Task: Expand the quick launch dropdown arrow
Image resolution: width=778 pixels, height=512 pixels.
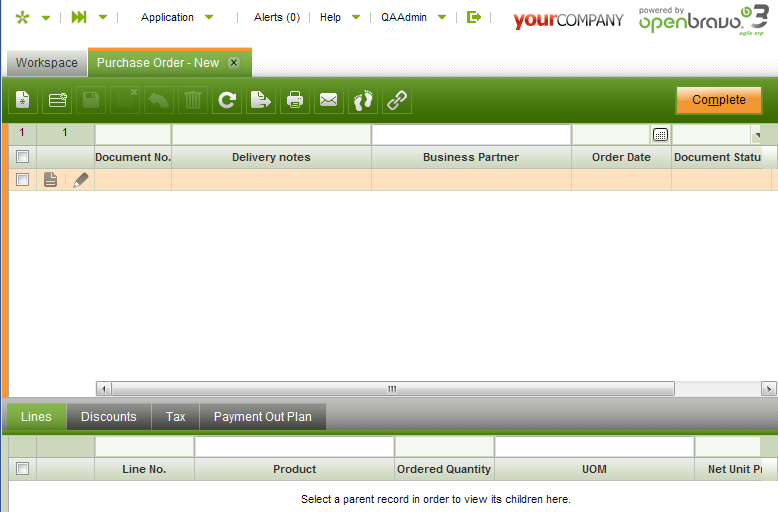Action: pyautogui.click(x=103, y=17)
